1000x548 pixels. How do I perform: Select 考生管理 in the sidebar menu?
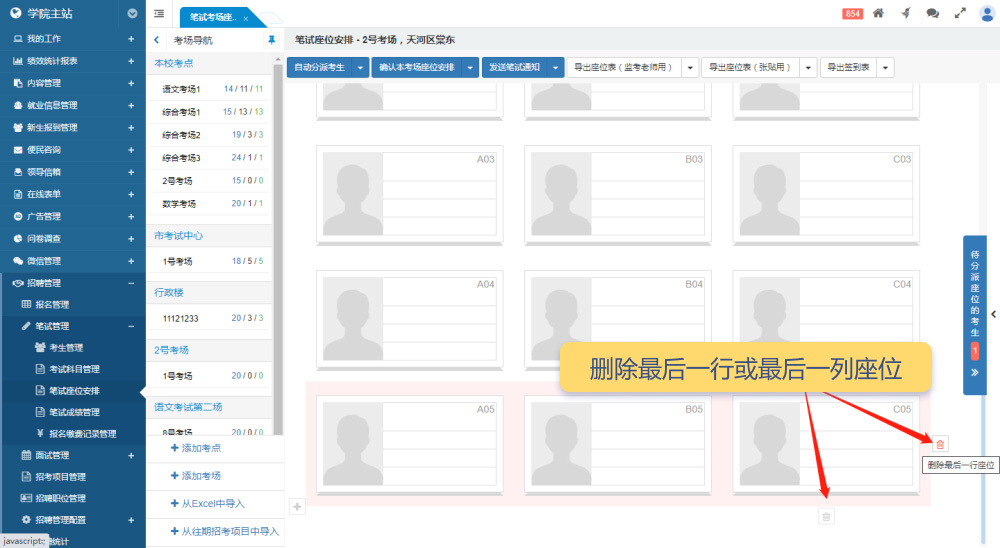(66, 347)
